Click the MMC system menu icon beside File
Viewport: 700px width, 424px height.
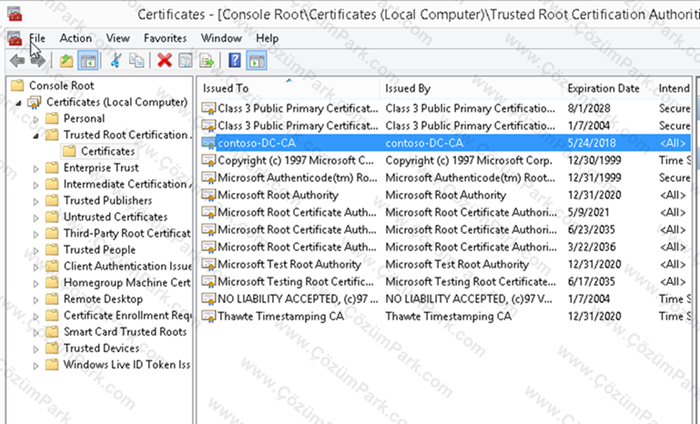[14, 38]
